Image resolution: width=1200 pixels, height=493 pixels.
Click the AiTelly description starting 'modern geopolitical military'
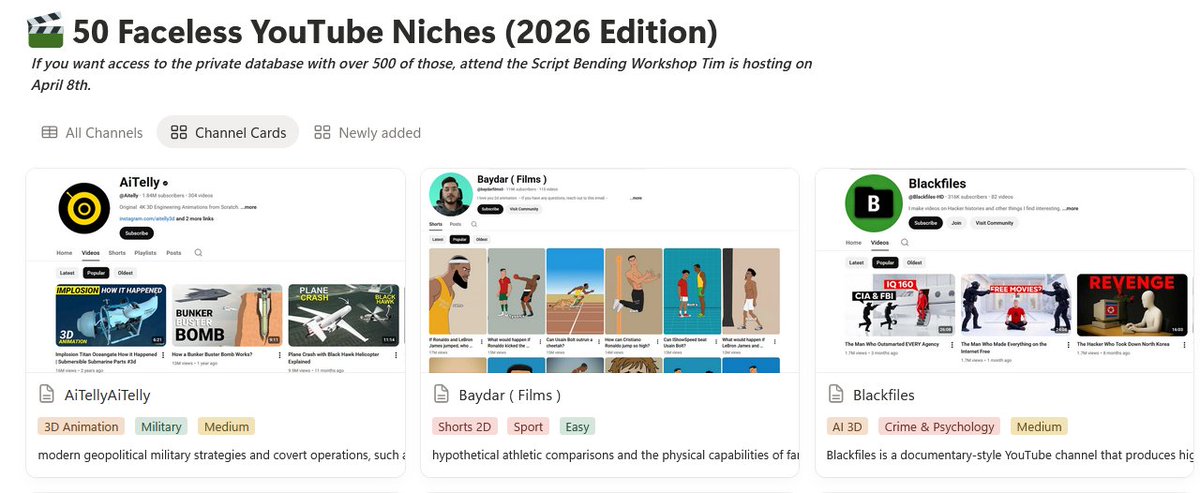click(x=220, y=455)
